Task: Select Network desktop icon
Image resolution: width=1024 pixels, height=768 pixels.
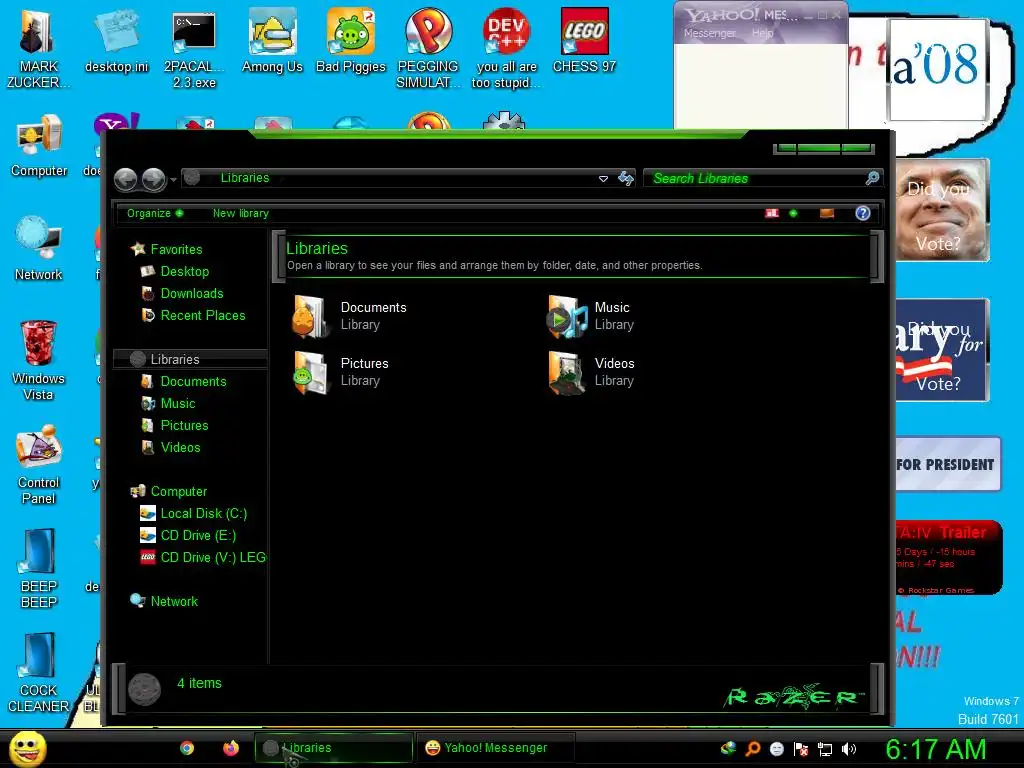Action: coord(39,249)
